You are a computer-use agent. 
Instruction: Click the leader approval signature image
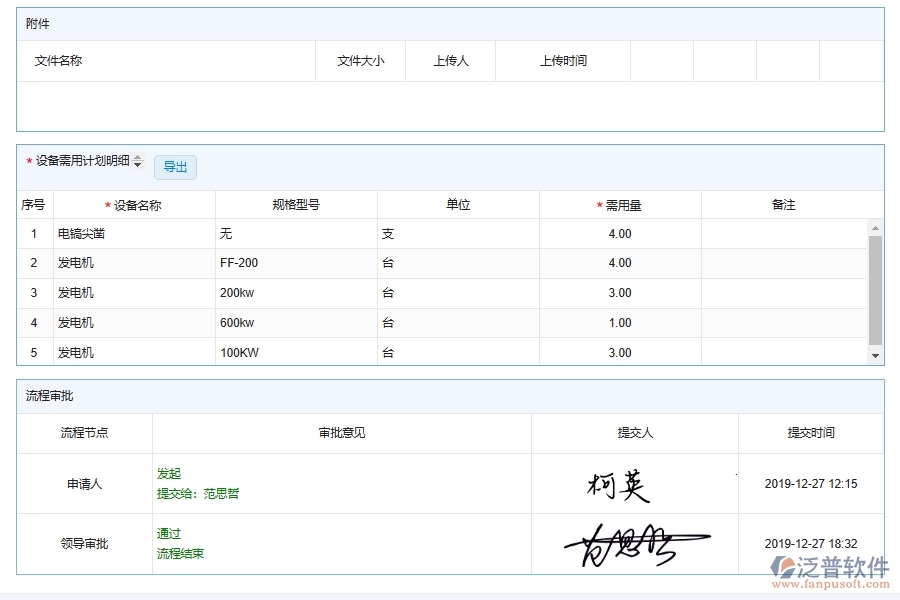point(628,543)
